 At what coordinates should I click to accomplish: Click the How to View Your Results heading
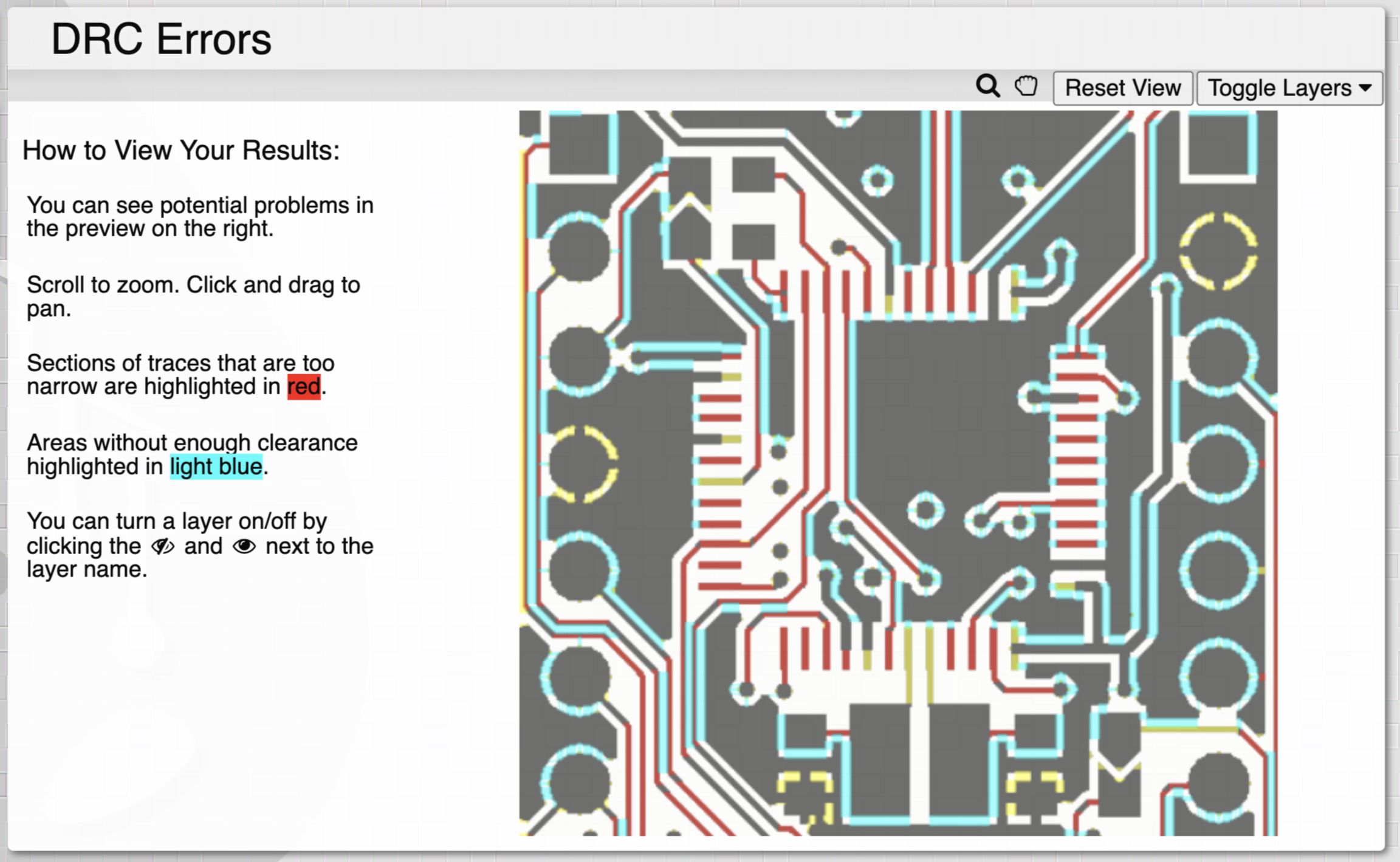tap(181, 150)
